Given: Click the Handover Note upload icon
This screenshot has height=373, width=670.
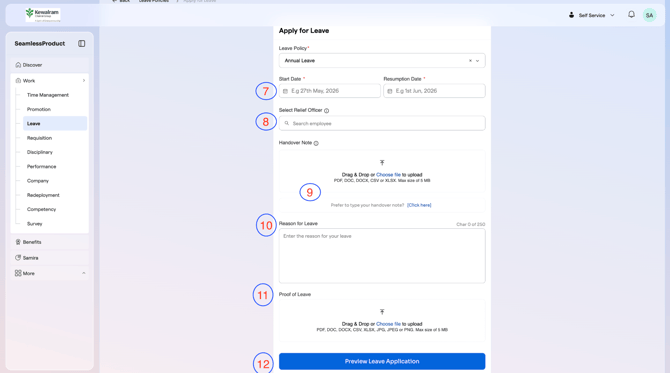Looking at the screenshot, I should 382,163.
